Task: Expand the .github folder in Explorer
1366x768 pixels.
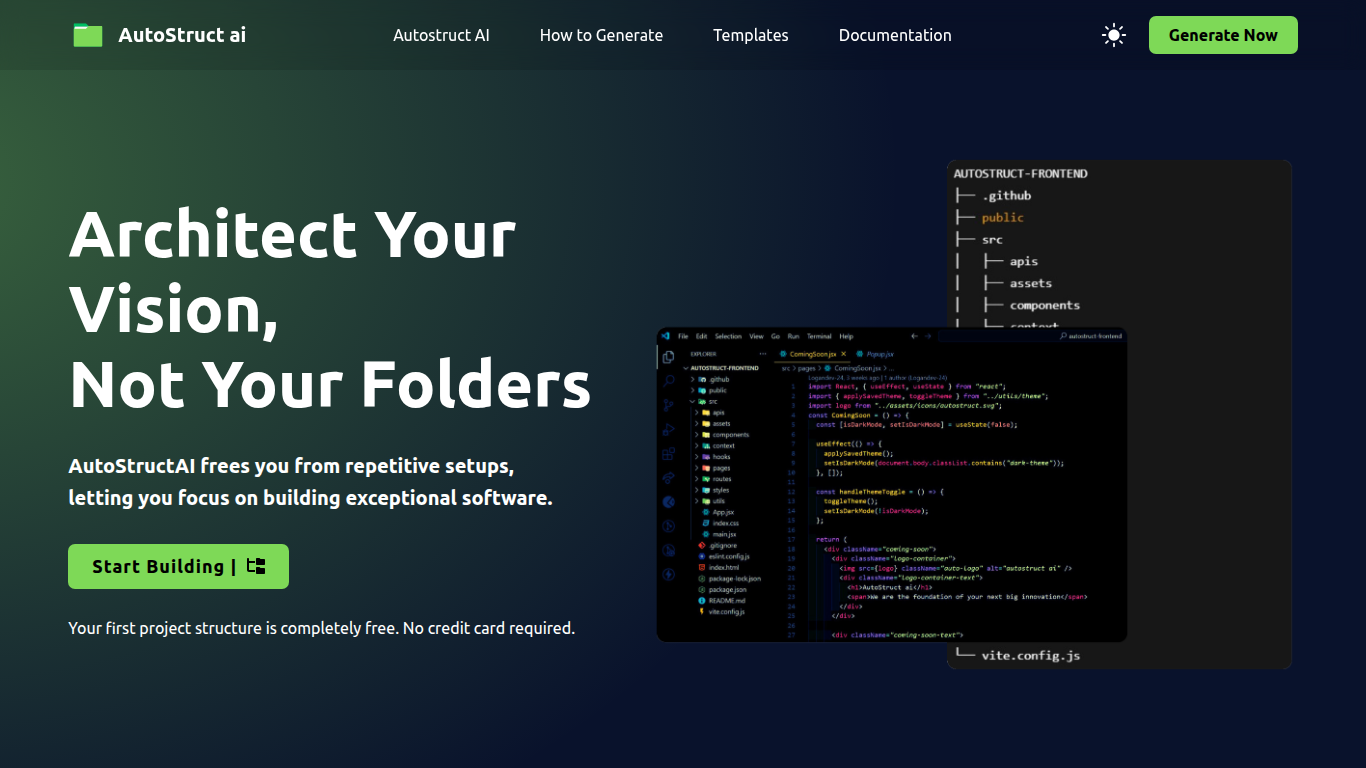Action: pos(719,380)
